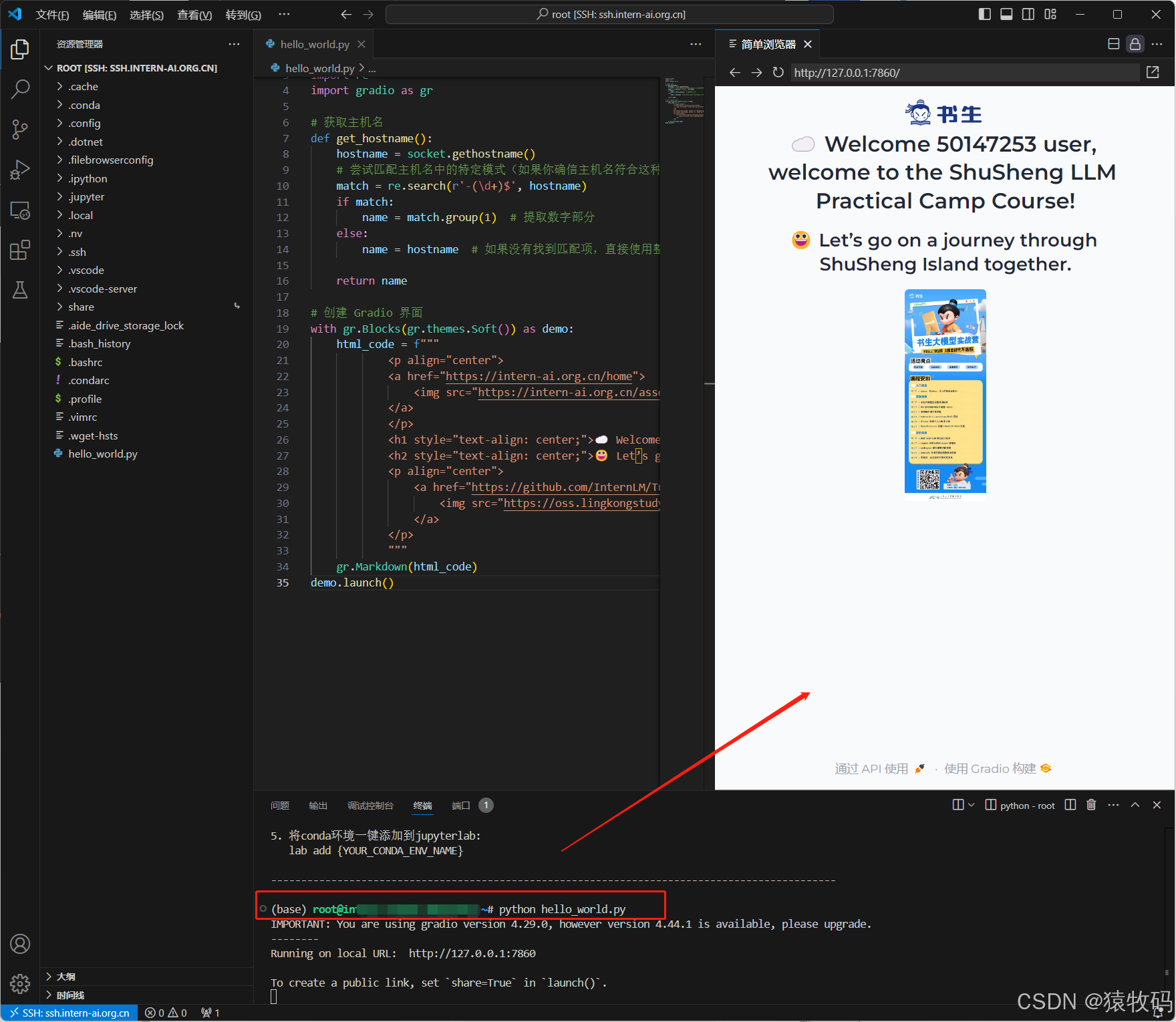Expand the .conda folder

146,105
